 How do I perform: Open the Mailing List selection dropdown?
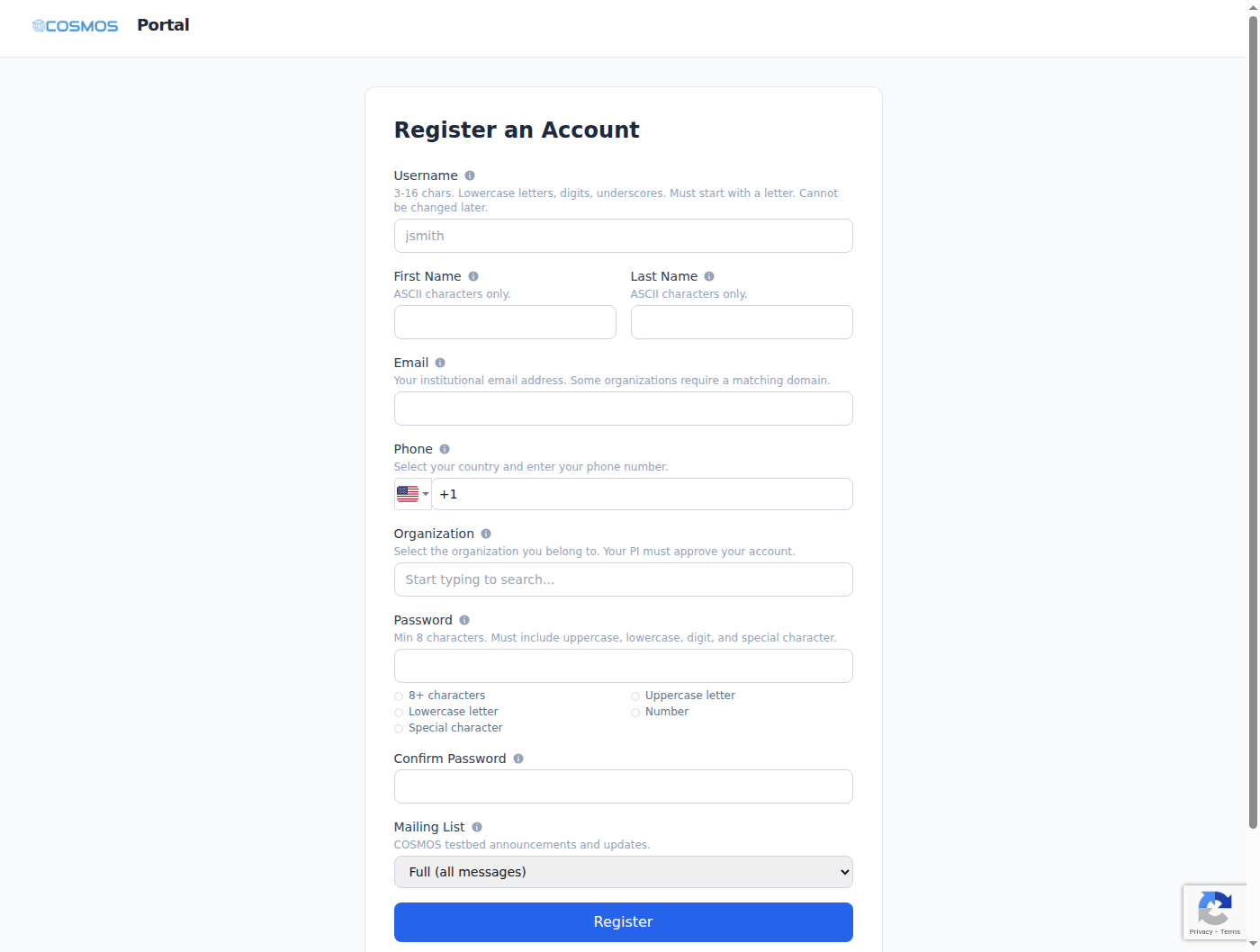[623, 872]
